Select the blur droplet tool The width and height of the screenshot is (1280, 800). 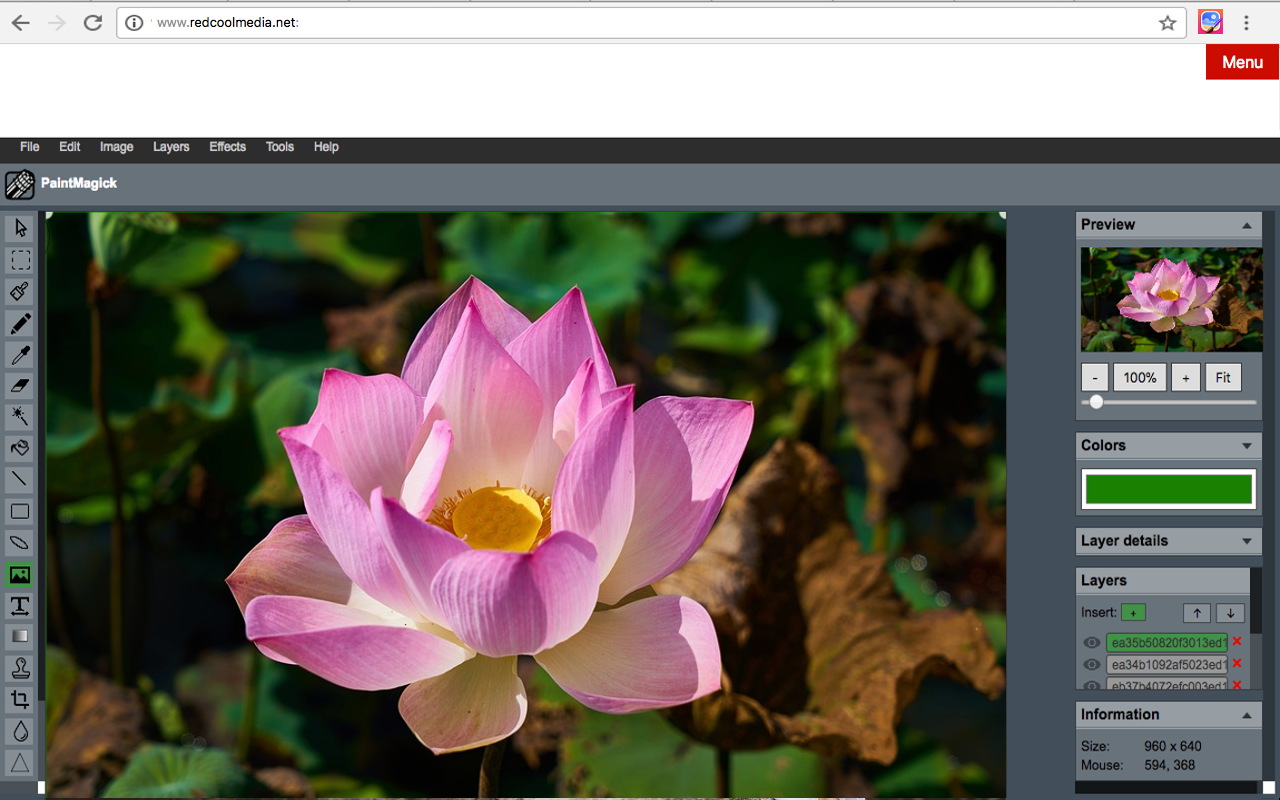click(20, 731)
